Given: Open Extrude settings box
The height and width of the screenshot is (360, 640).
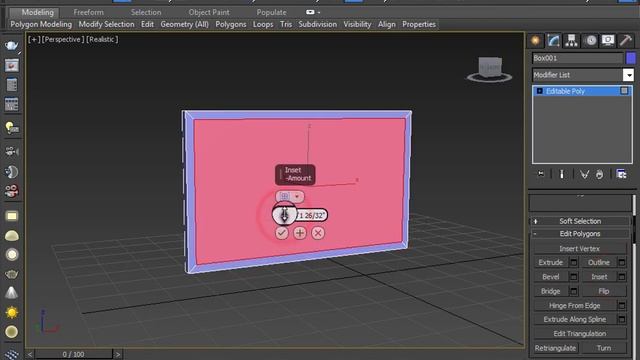Looking at the screenshot, I should (x=573, y=262).
